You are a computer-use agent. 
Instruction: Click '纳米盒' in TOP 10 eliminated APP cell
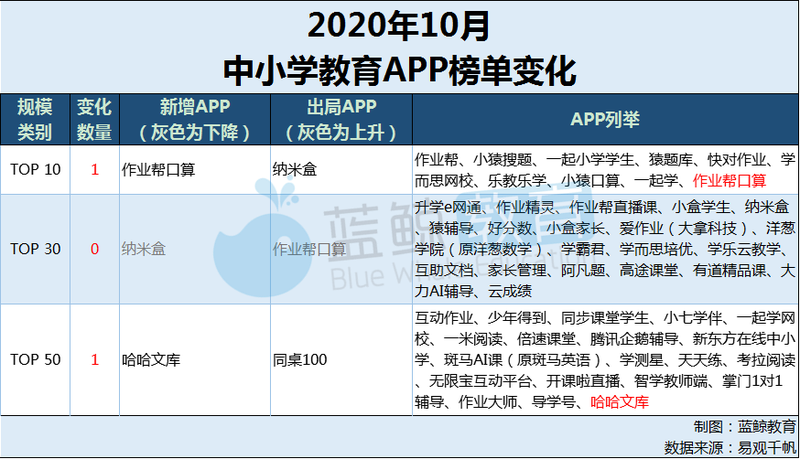[294, 170]
